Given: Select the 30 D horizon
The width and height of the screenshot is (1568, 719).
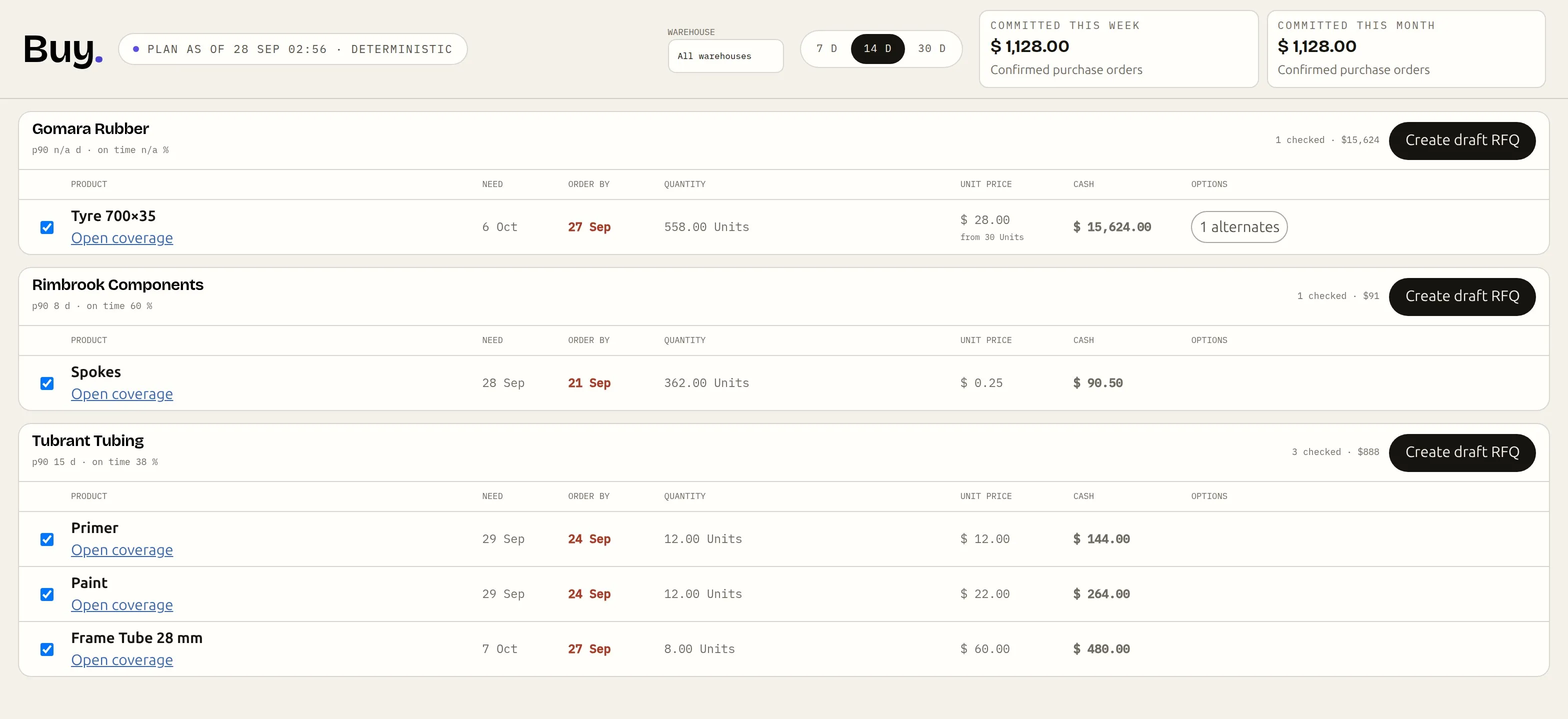Looking at the screenshot, I should [x=931, y=48].
